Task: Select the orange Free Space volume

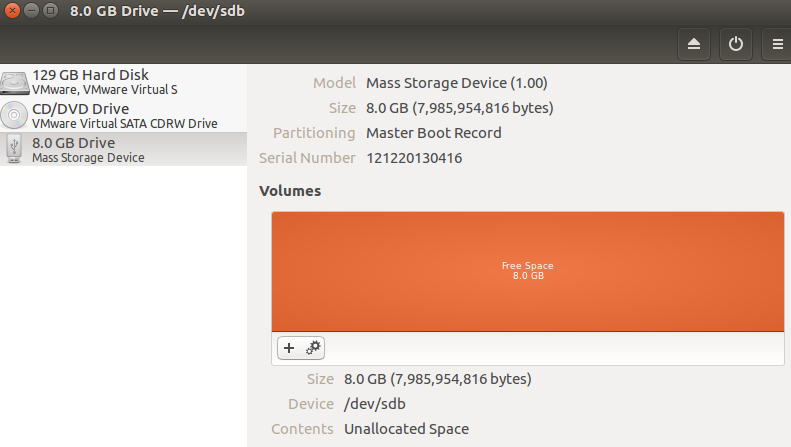Action: [x=528, y=271]
